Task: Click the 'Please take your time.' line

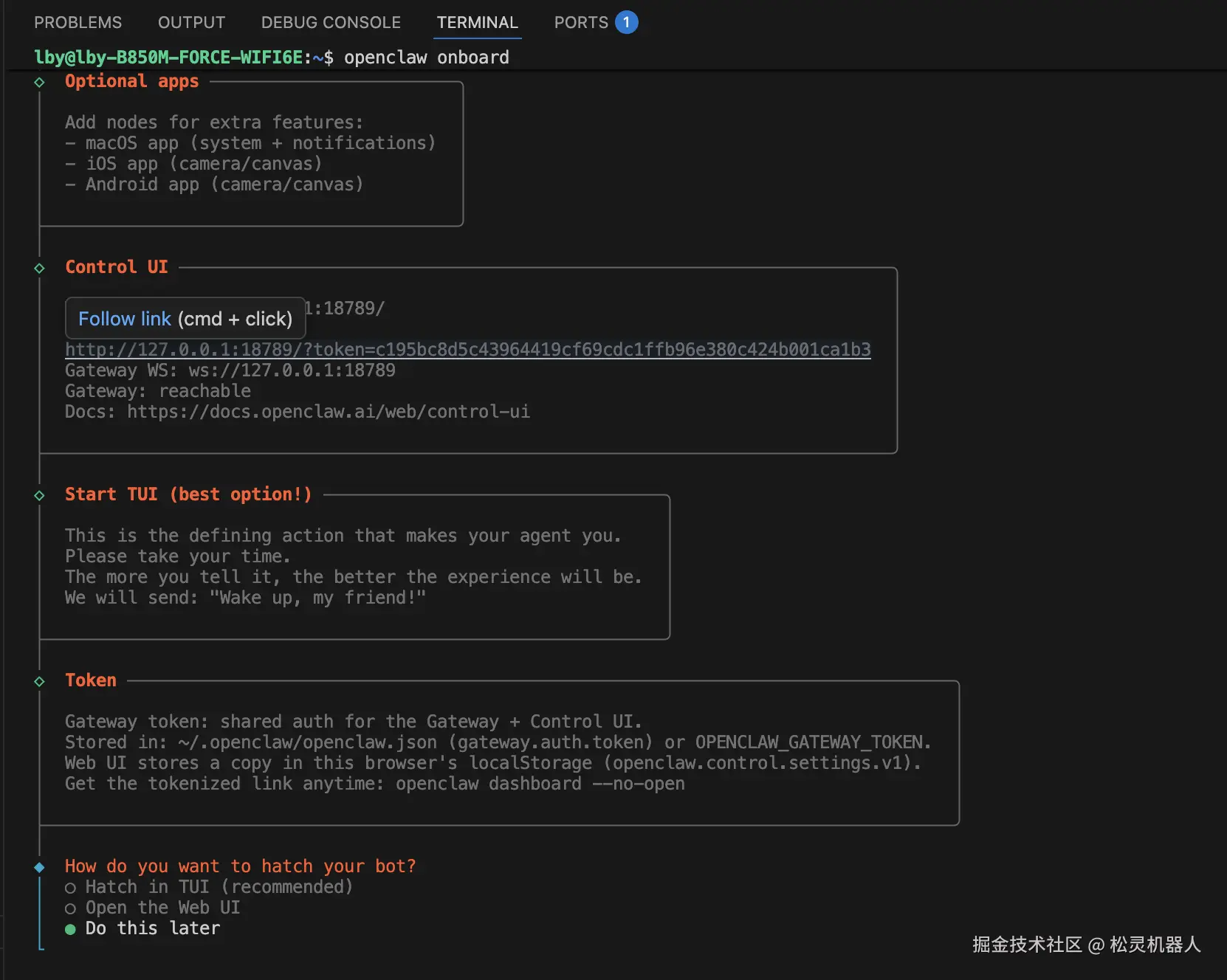Action: 178,556
